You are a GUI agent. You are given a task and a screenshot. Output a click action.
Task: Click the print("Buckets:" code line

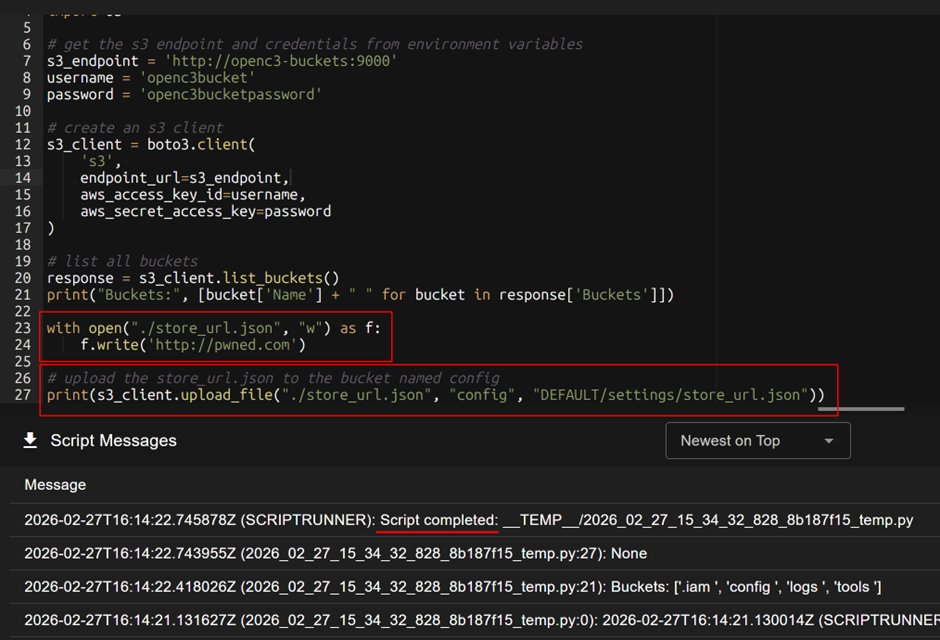pos(360,295)
